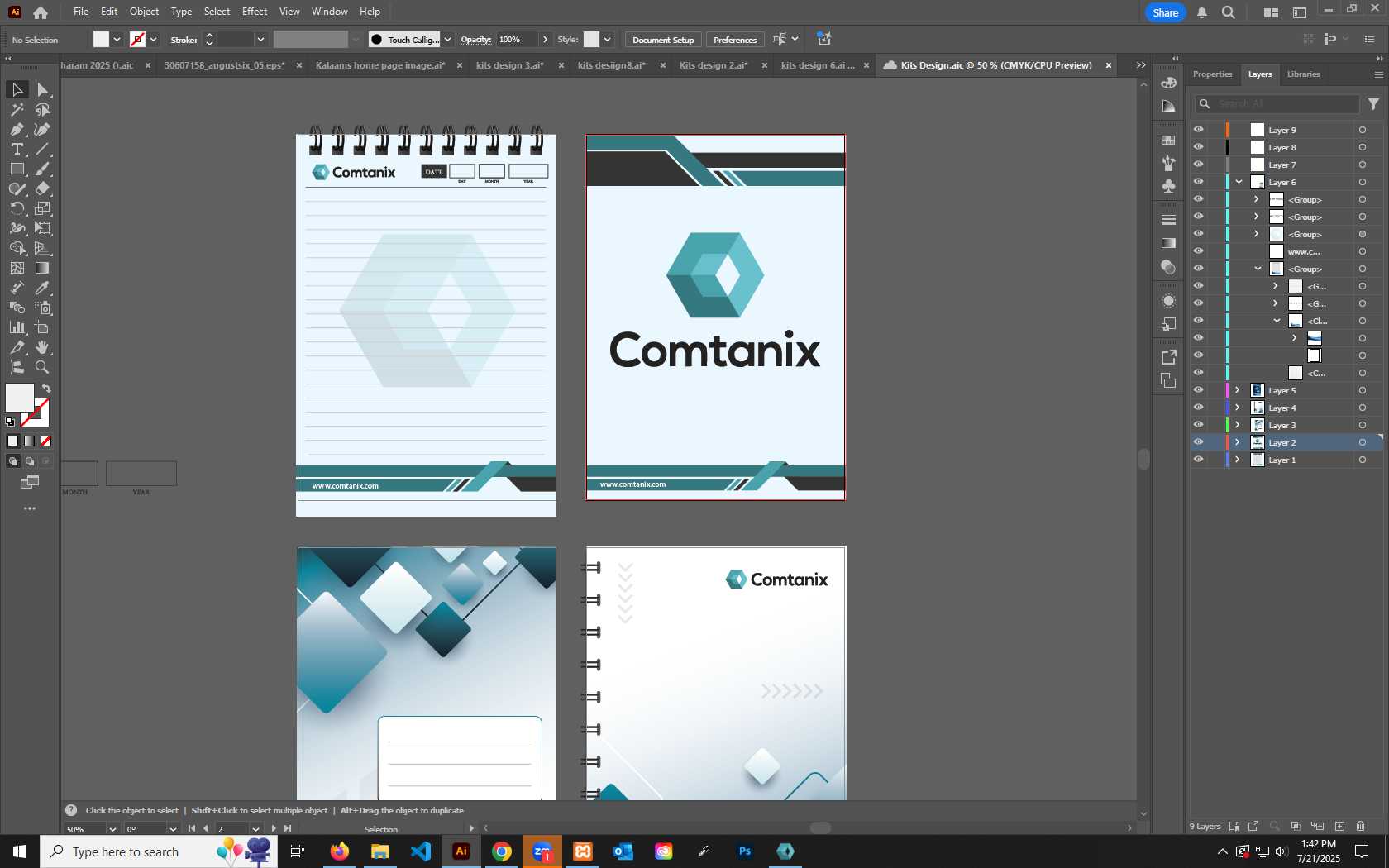Hide Layer 9 with its eye icon
1389x868 pixels.
pyautogui.click(x=1198, y=130)
